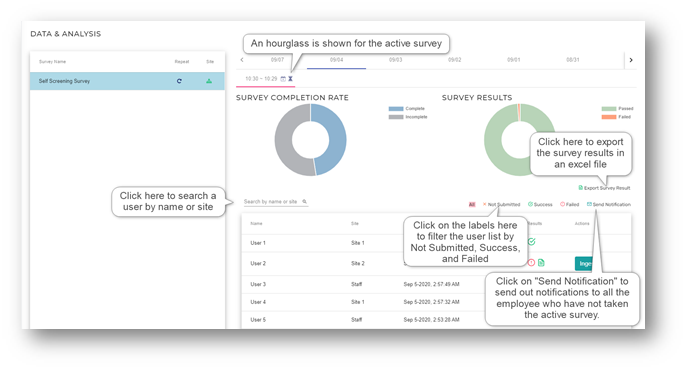Click the Search by name or site field

[276, 201]
